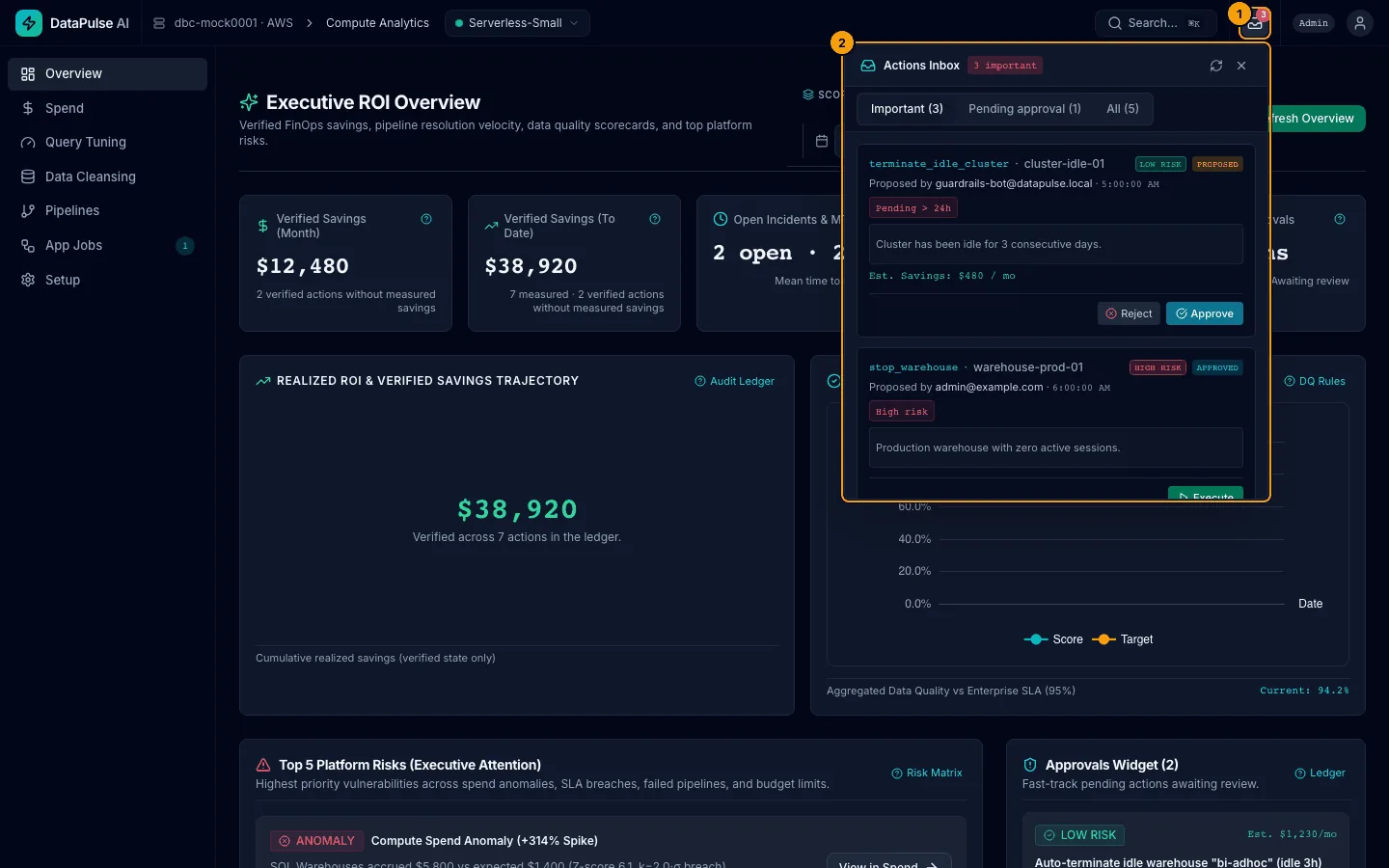
Task: Reject the terminate_idle_cluster action
Action: point(1129,313)
